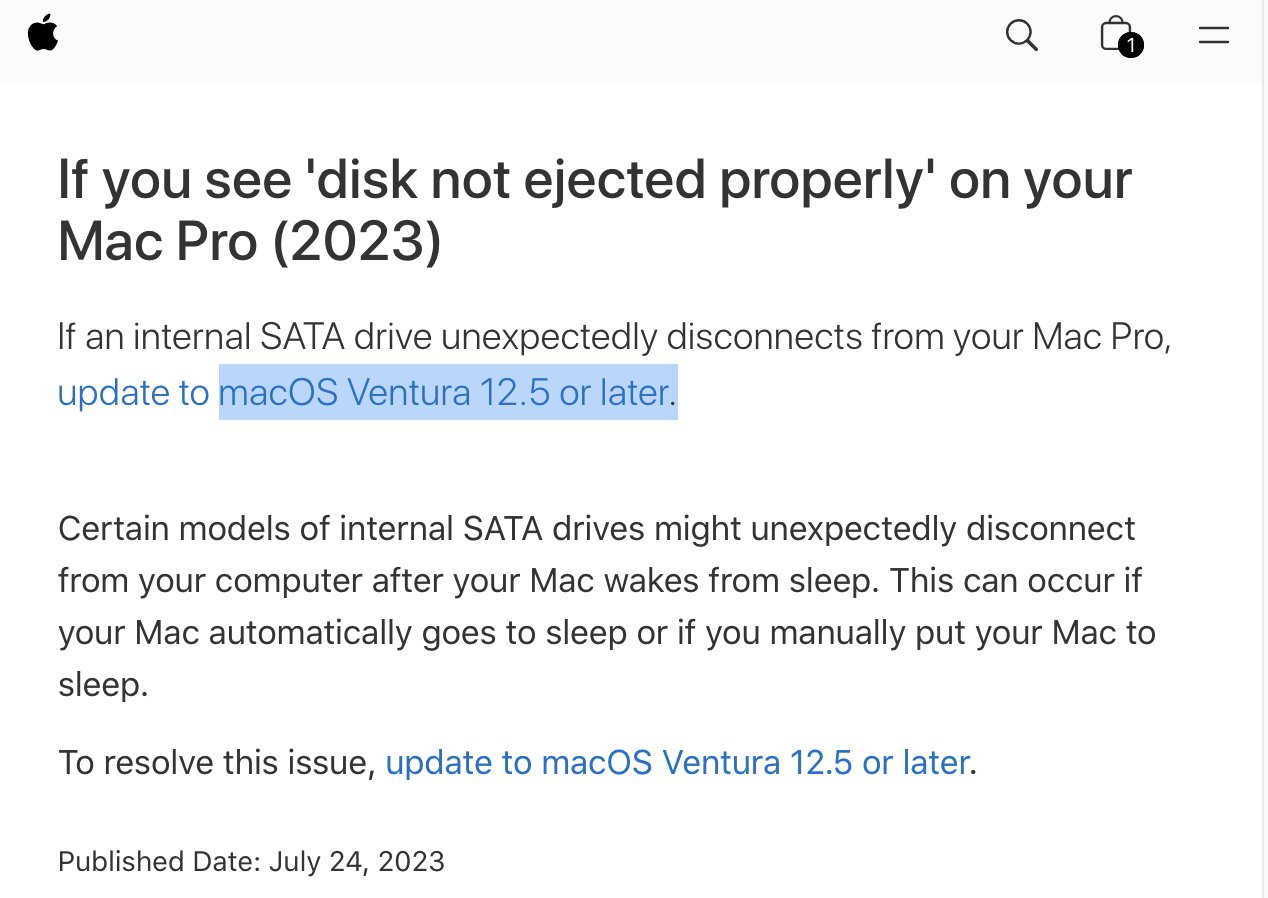Click the phrase 'To resolve this issue,'
The height and width of the screenshot is (898, 1268).
coord(217,763)
